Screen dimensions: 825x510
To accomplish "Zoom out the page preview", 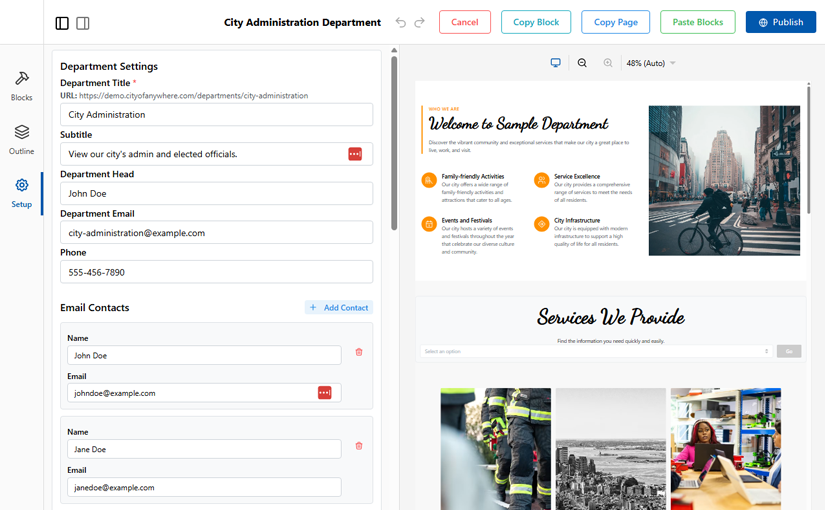I will [x=582, y=63].
